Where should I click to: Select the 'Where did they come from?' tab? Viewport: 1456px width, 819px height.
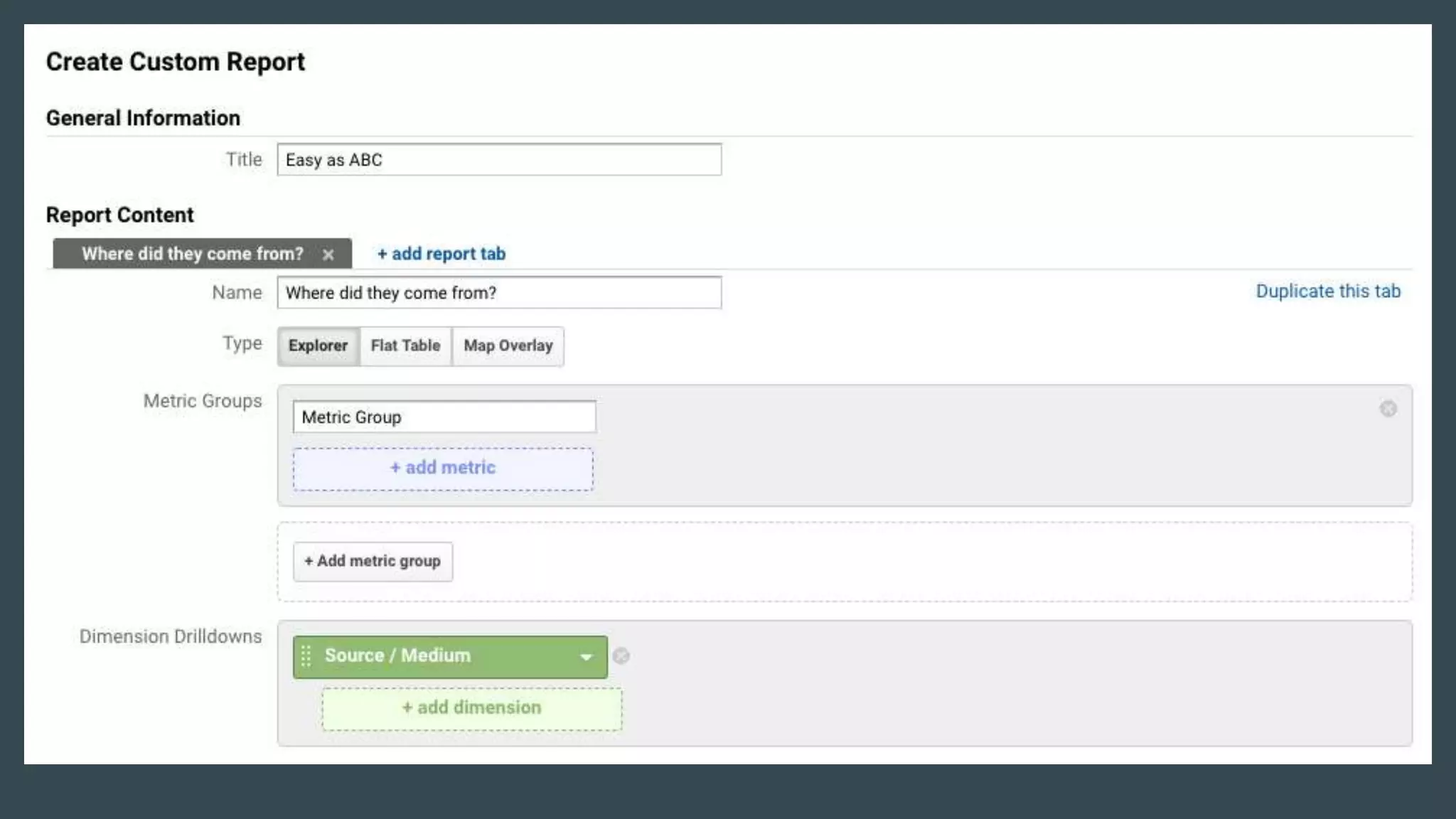point(192,254)
